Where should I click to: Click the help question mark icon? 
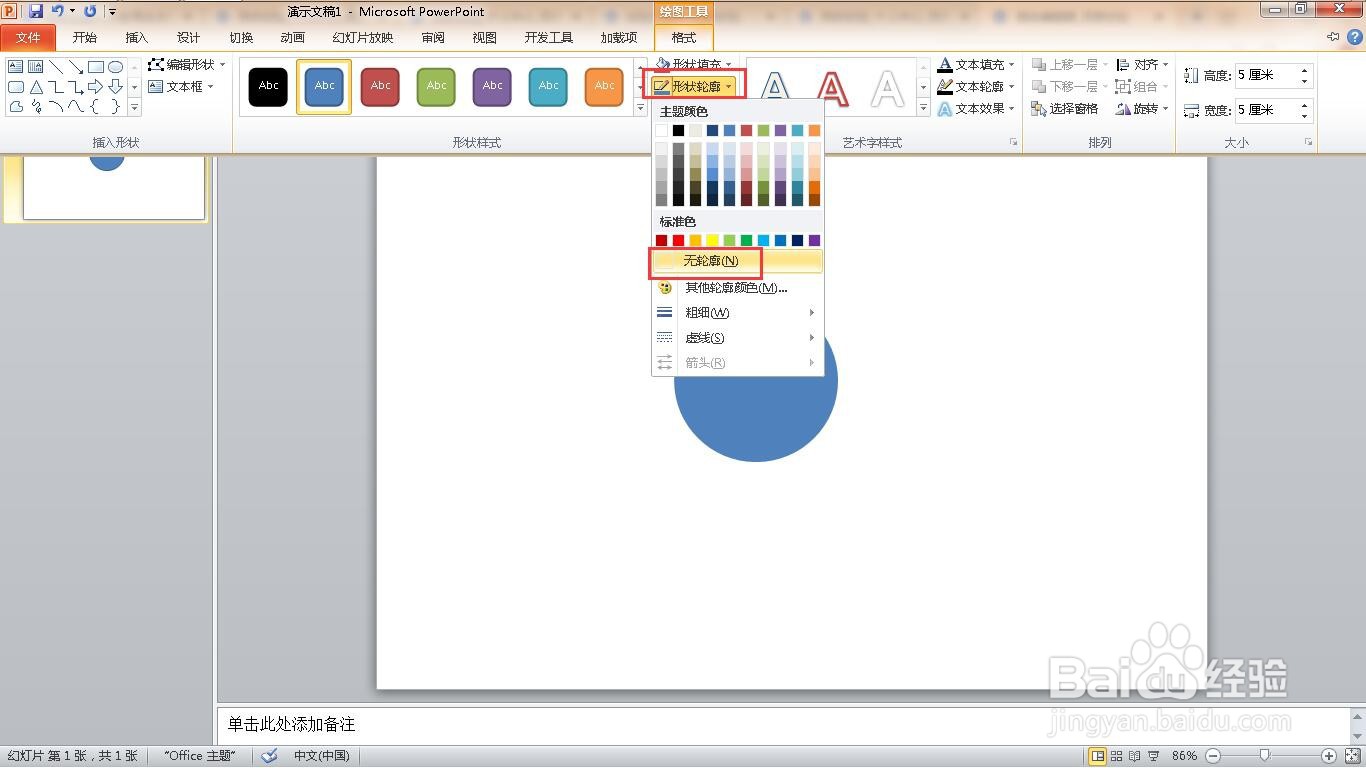1353,37
